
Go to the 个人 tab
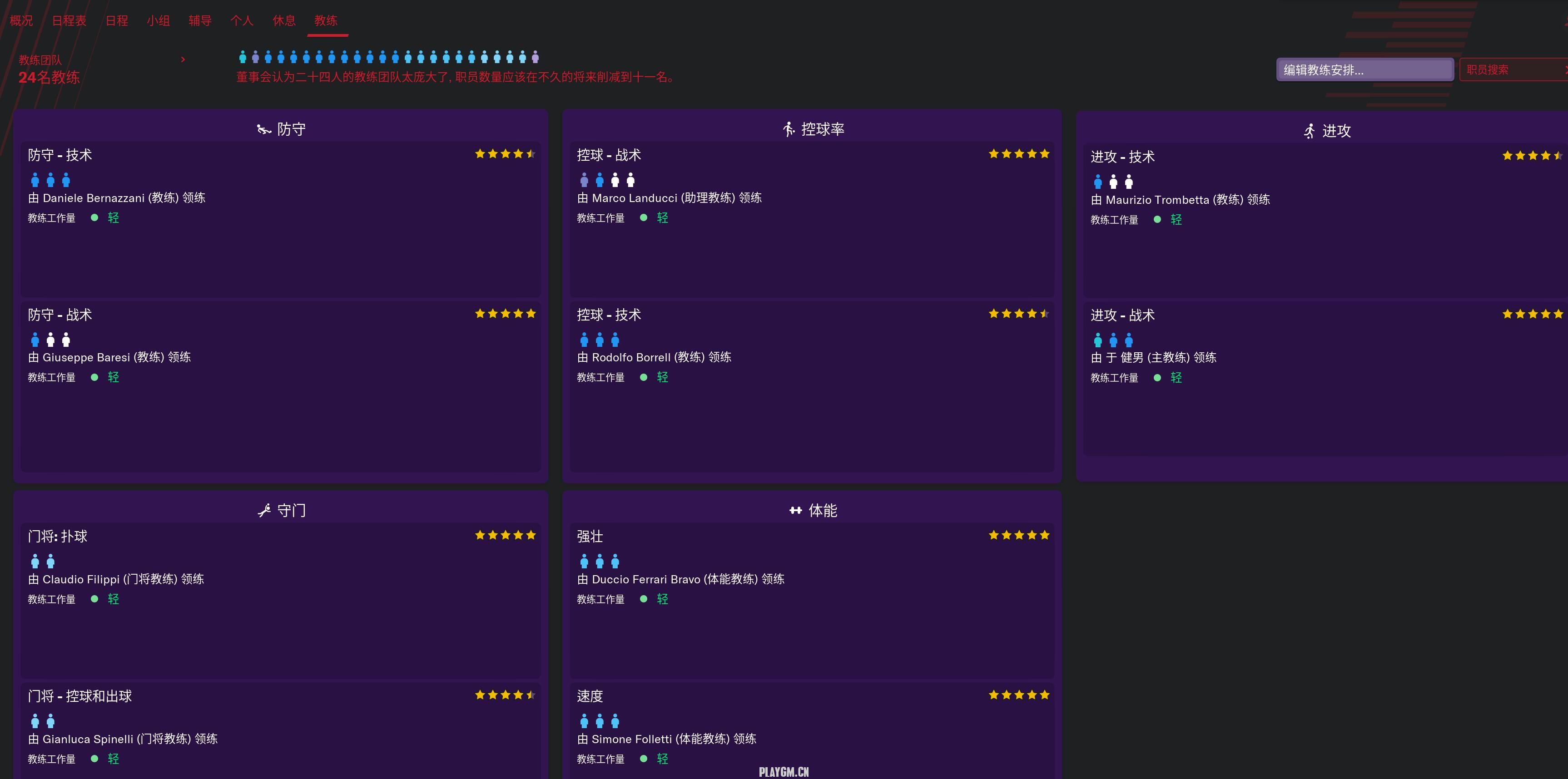[x=242, y=21]
